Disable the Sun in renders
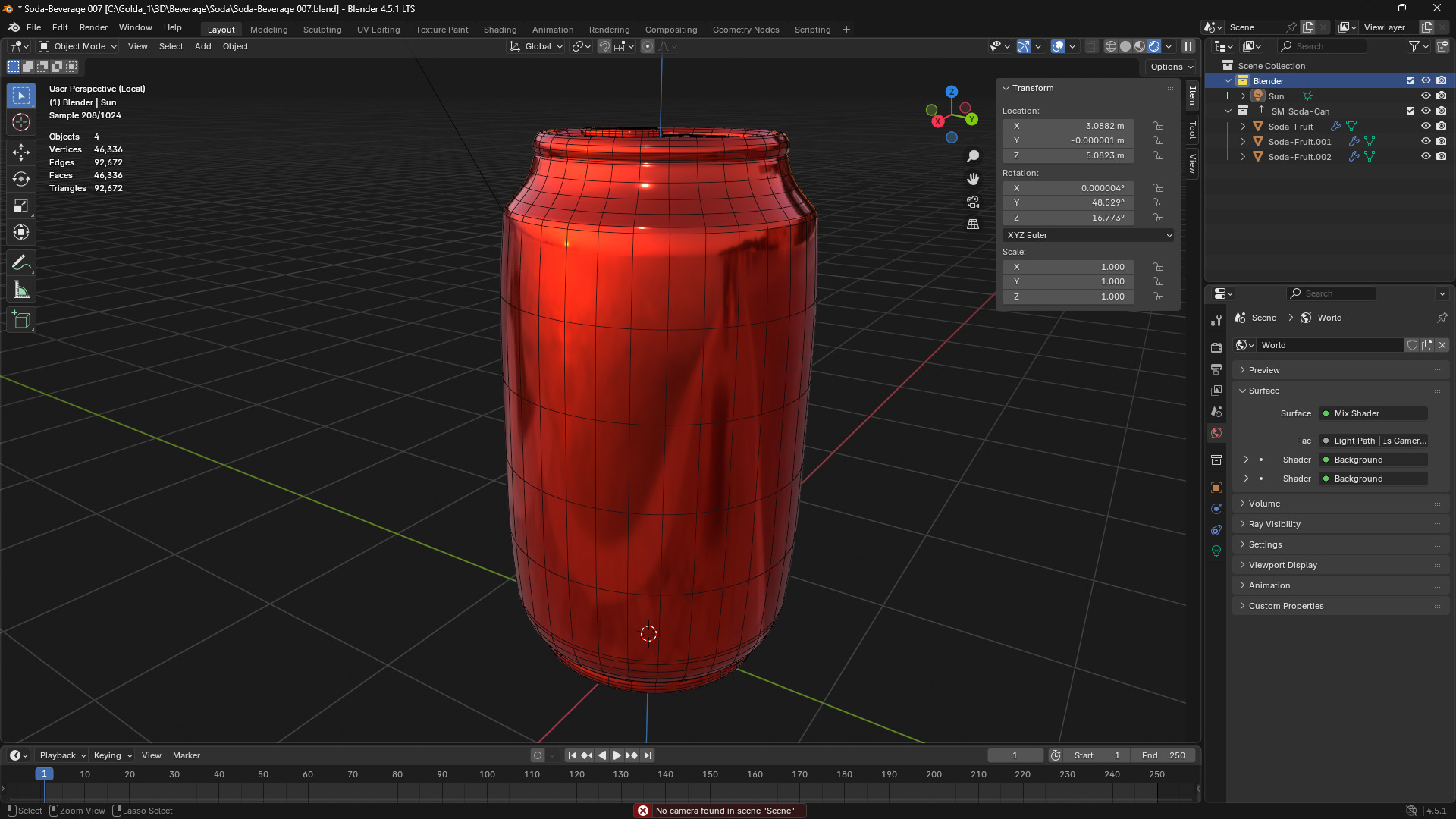Viewport: 1456px width, 819px height. tap(1441, 96)
